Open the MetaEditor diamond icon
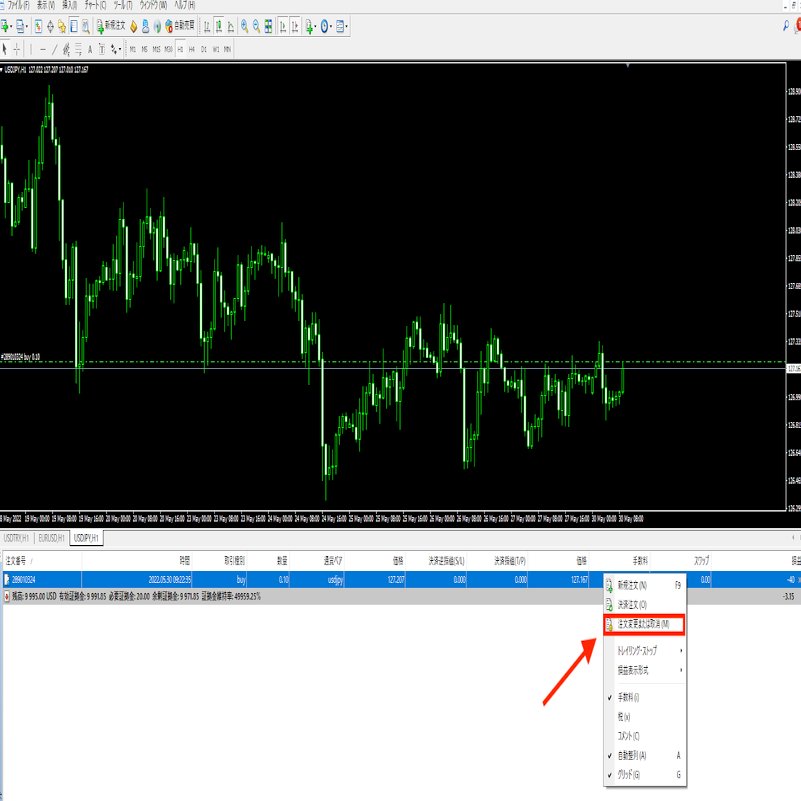Image resolution: width=801 pixels, height=801 pixels. click(x=134, y=26)
